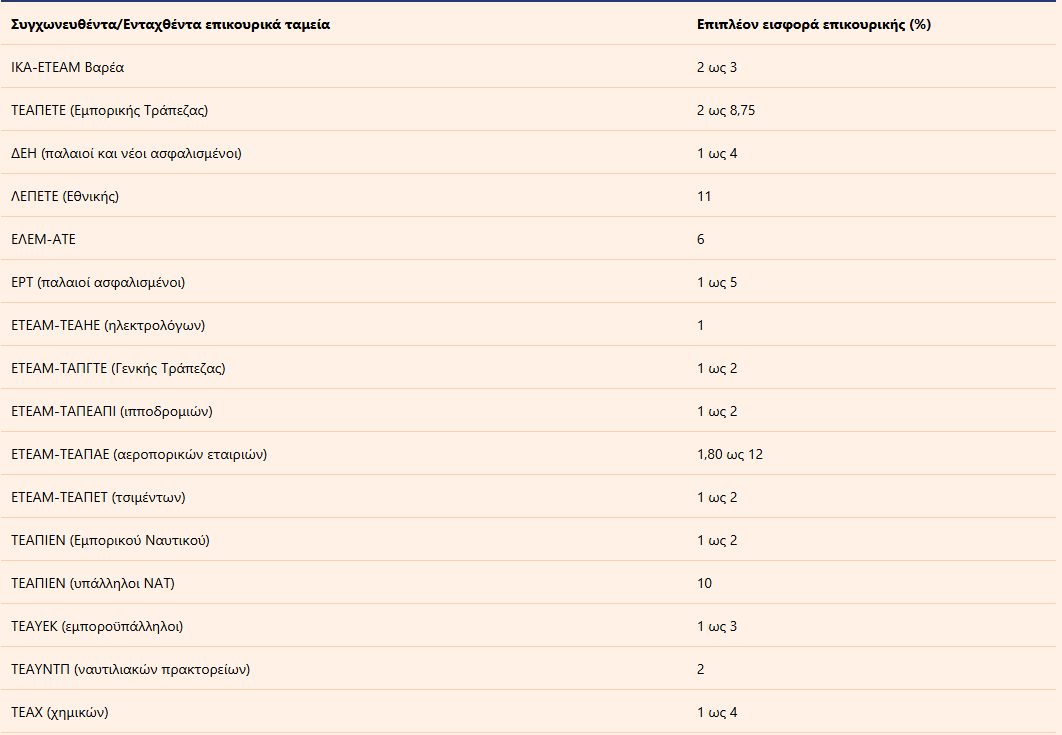
Task: Click the column header Συγχωνευθέντα/Ενταχθέντα επικουρικά ταμεία
Action: click(171, 24)
